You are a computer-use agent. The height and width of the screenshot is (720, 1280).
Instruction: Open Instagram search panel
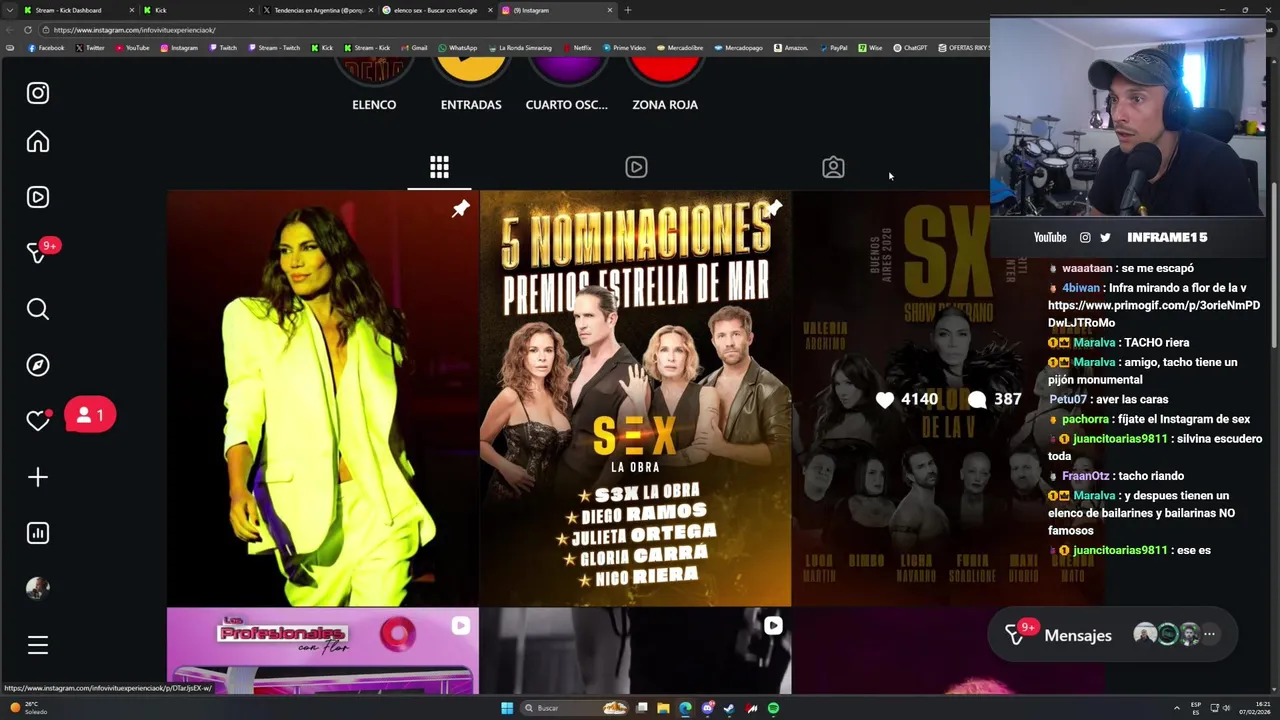pos(38,309)
